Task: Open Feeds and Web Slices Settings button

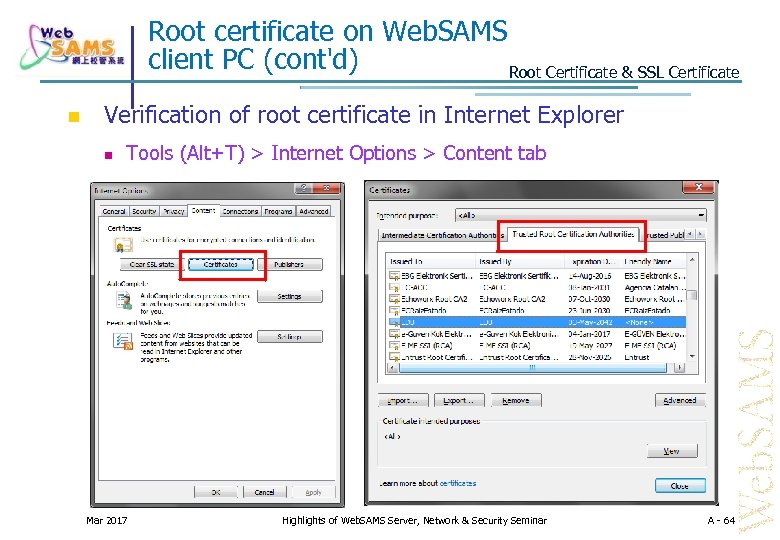Action: tap(290, 337)
